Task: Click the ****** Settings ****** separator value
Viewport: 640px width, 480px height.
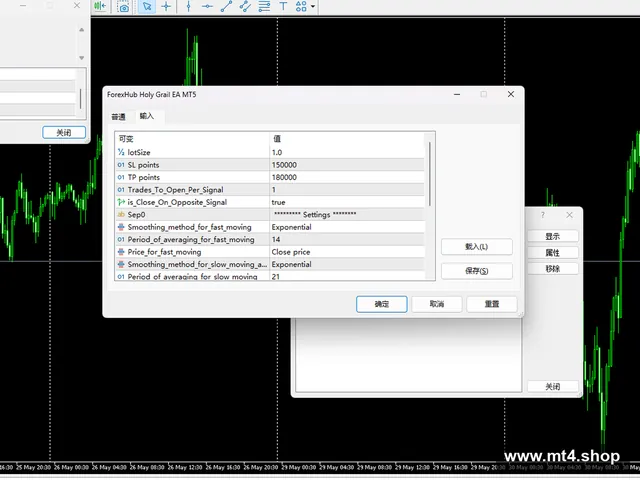Action: click(315, 214)
